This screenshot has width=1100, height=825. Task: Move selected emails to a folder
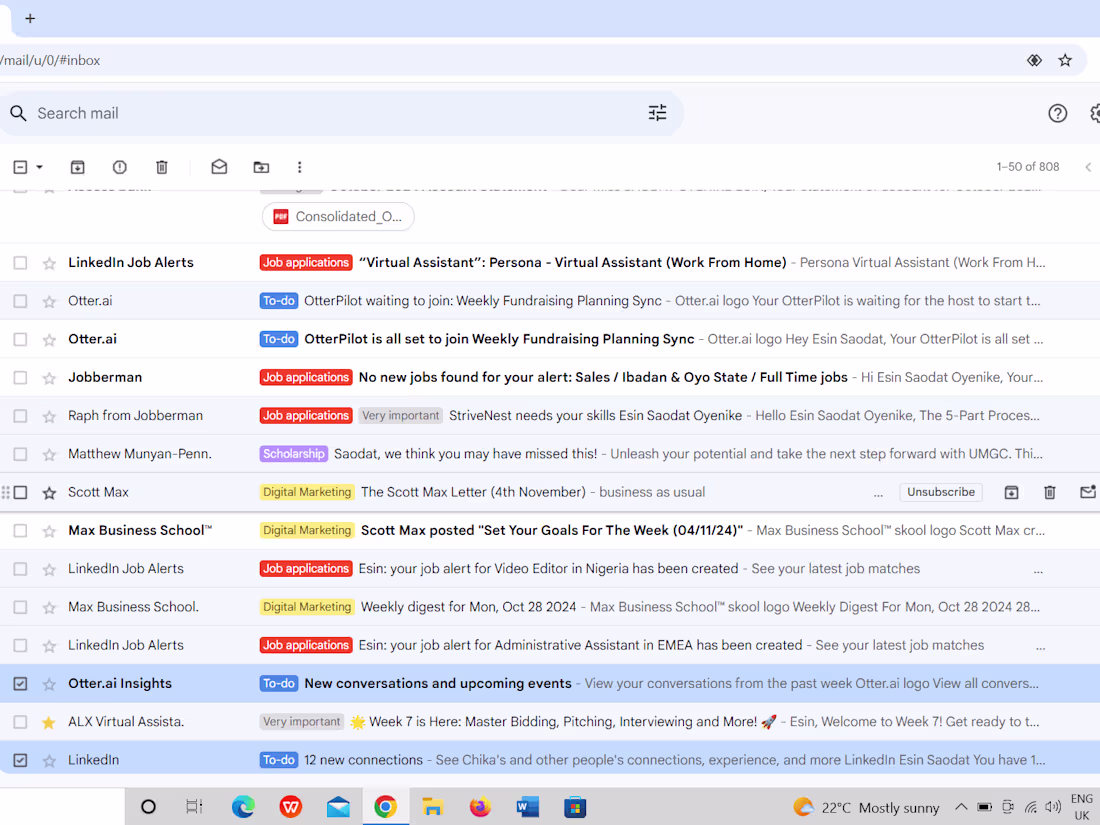[x=261, y=166]
